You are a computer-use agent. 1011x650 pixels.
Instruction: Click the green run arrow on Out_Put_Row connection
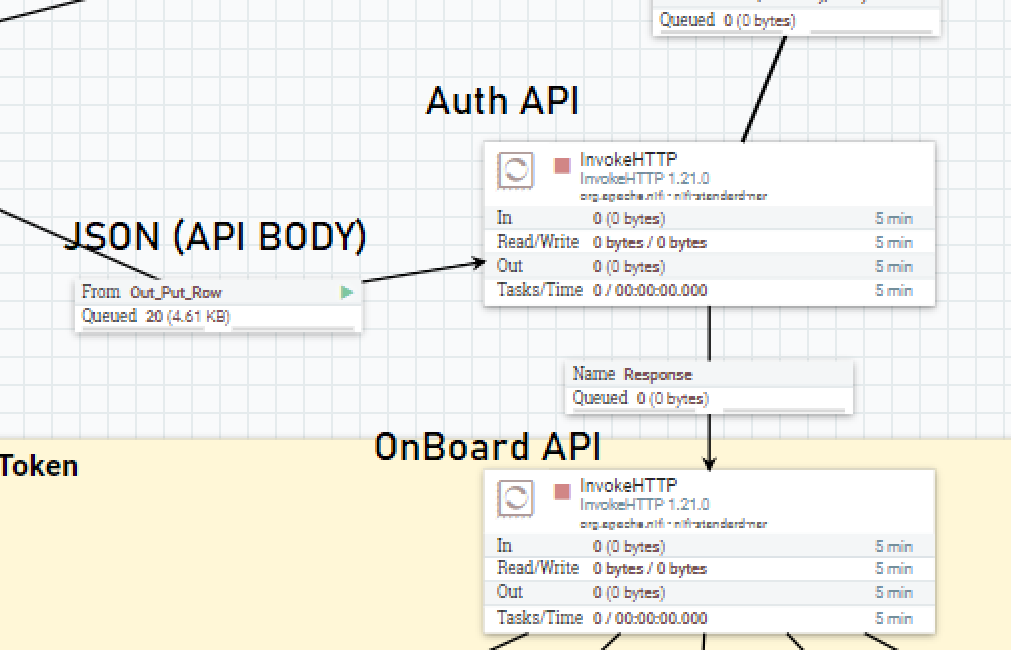[x=347, y=291]
